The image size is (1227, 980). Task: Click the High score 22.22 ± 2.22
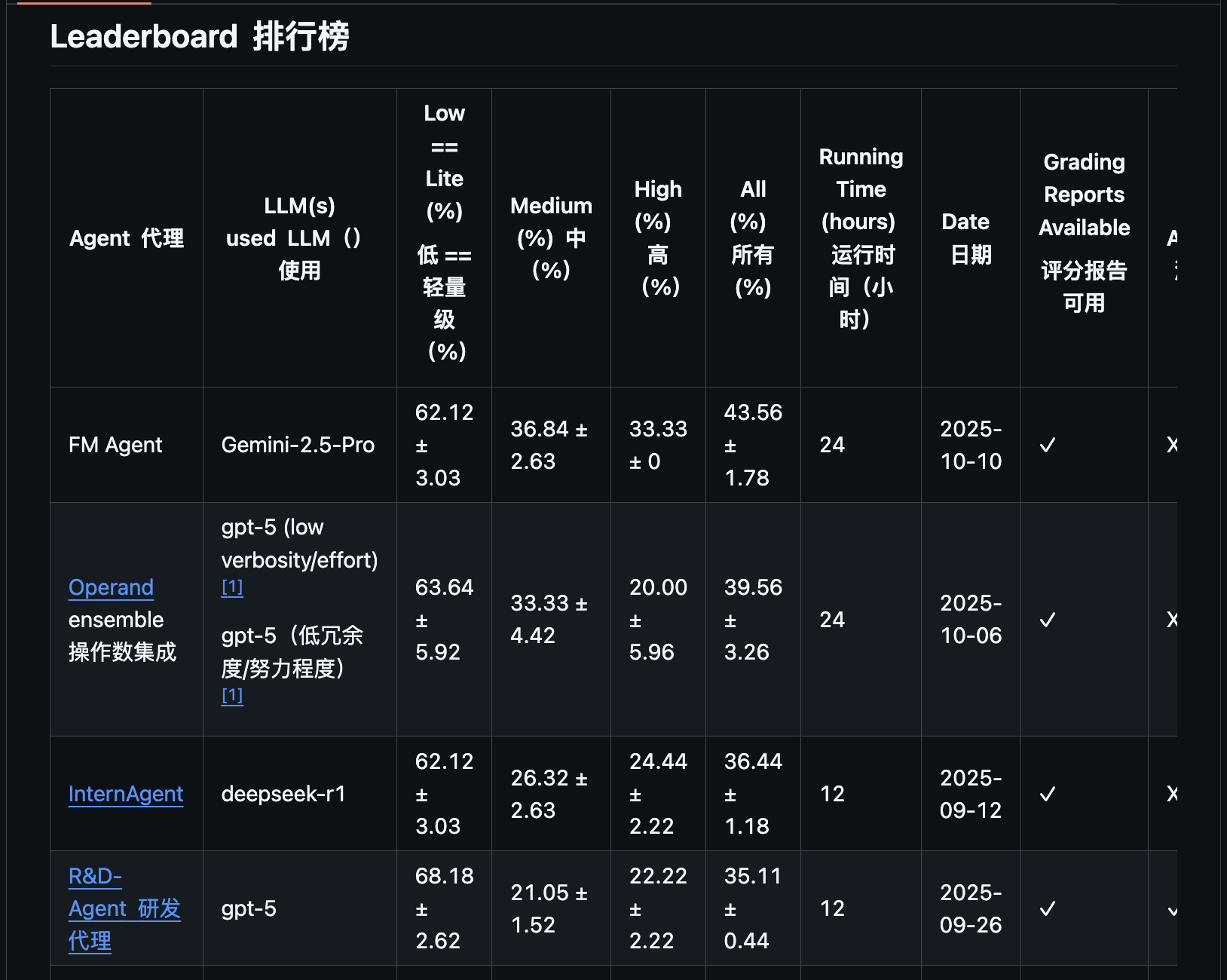point(659,908)
